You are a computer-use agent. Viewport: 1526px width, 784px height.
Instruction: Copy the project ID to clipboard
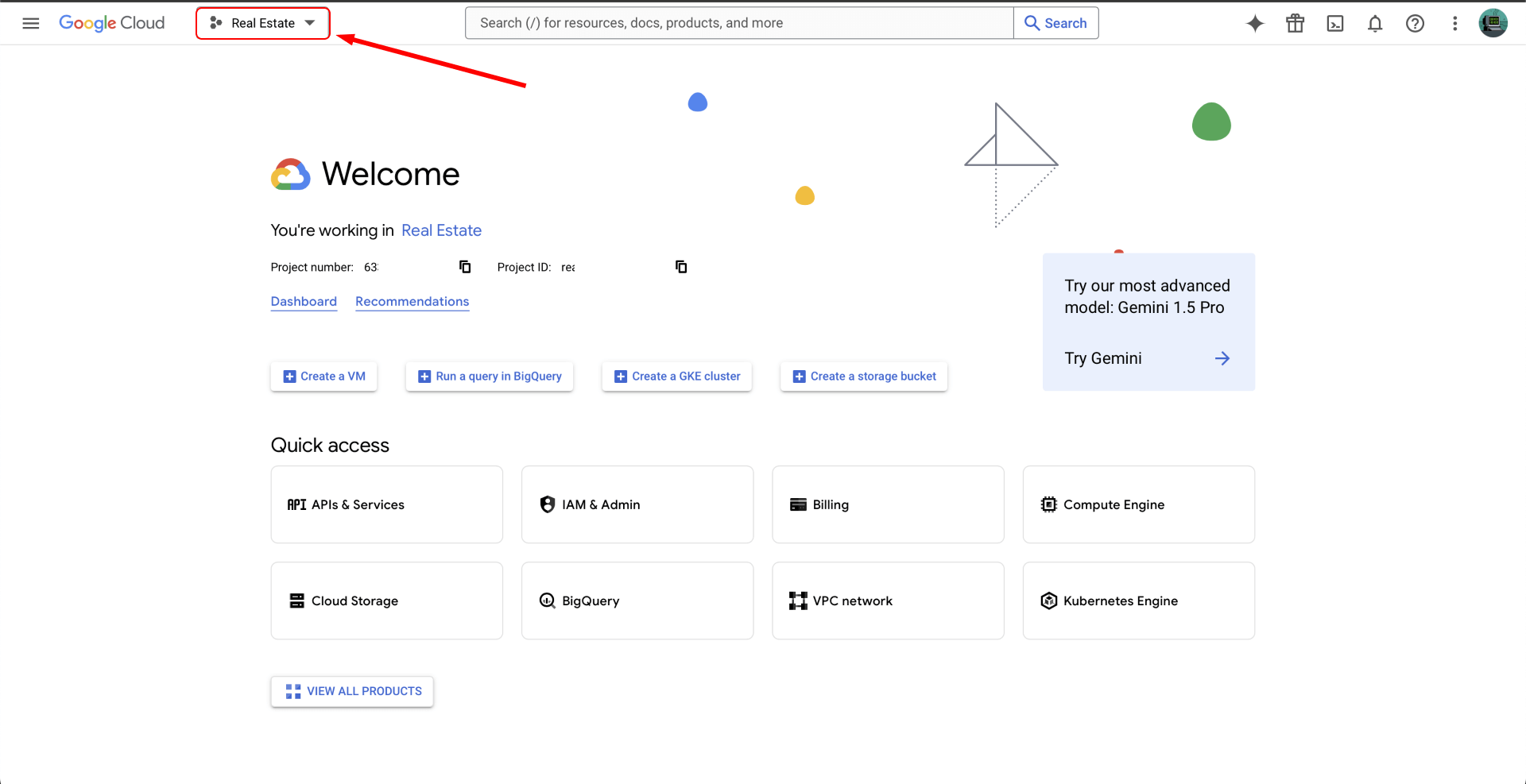point(681,267)
